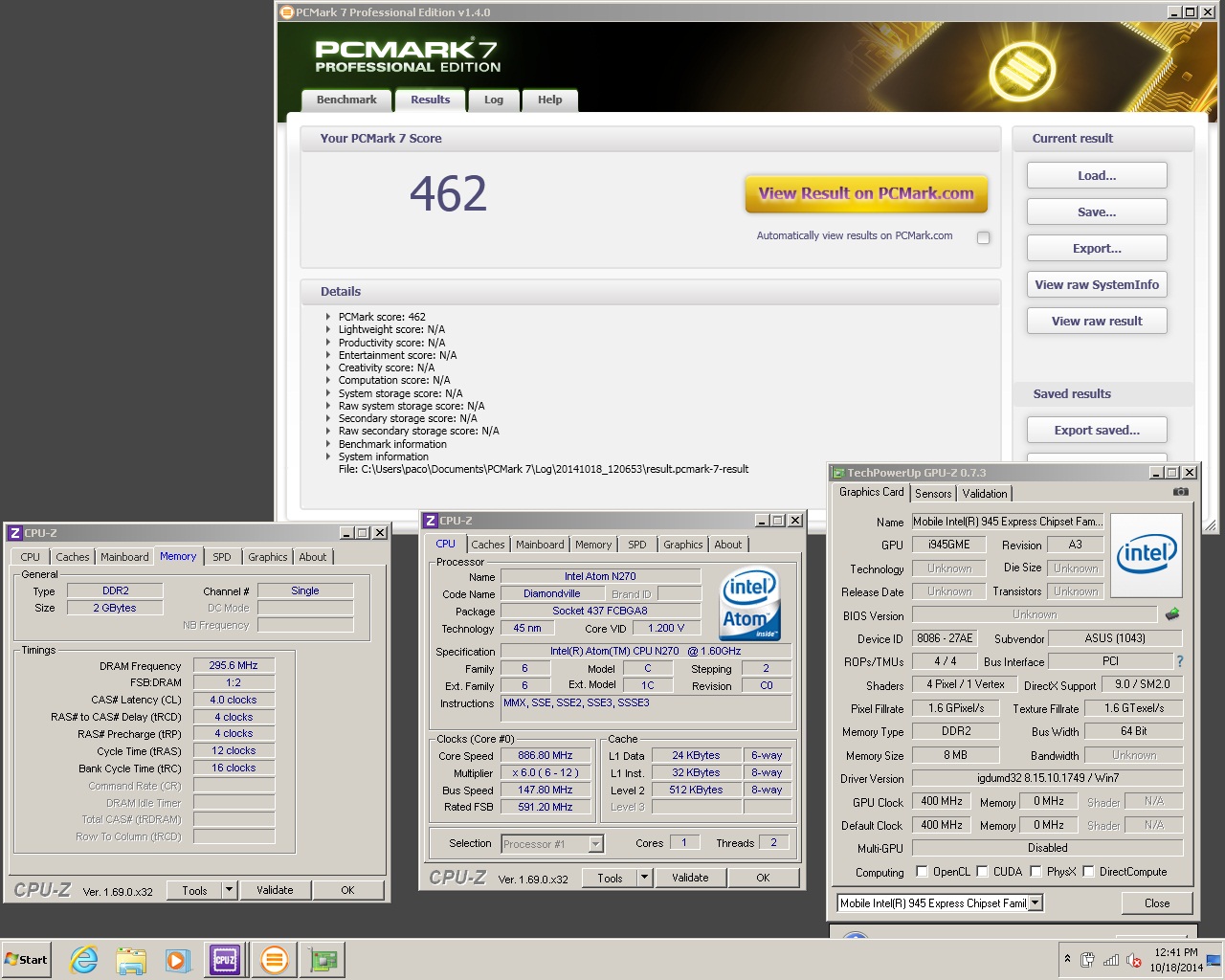The height and width of the screenshot is (980, 1225).
Task: Click the Intel Atom logo in CPU-Z
Action: (x=750, y=606)
